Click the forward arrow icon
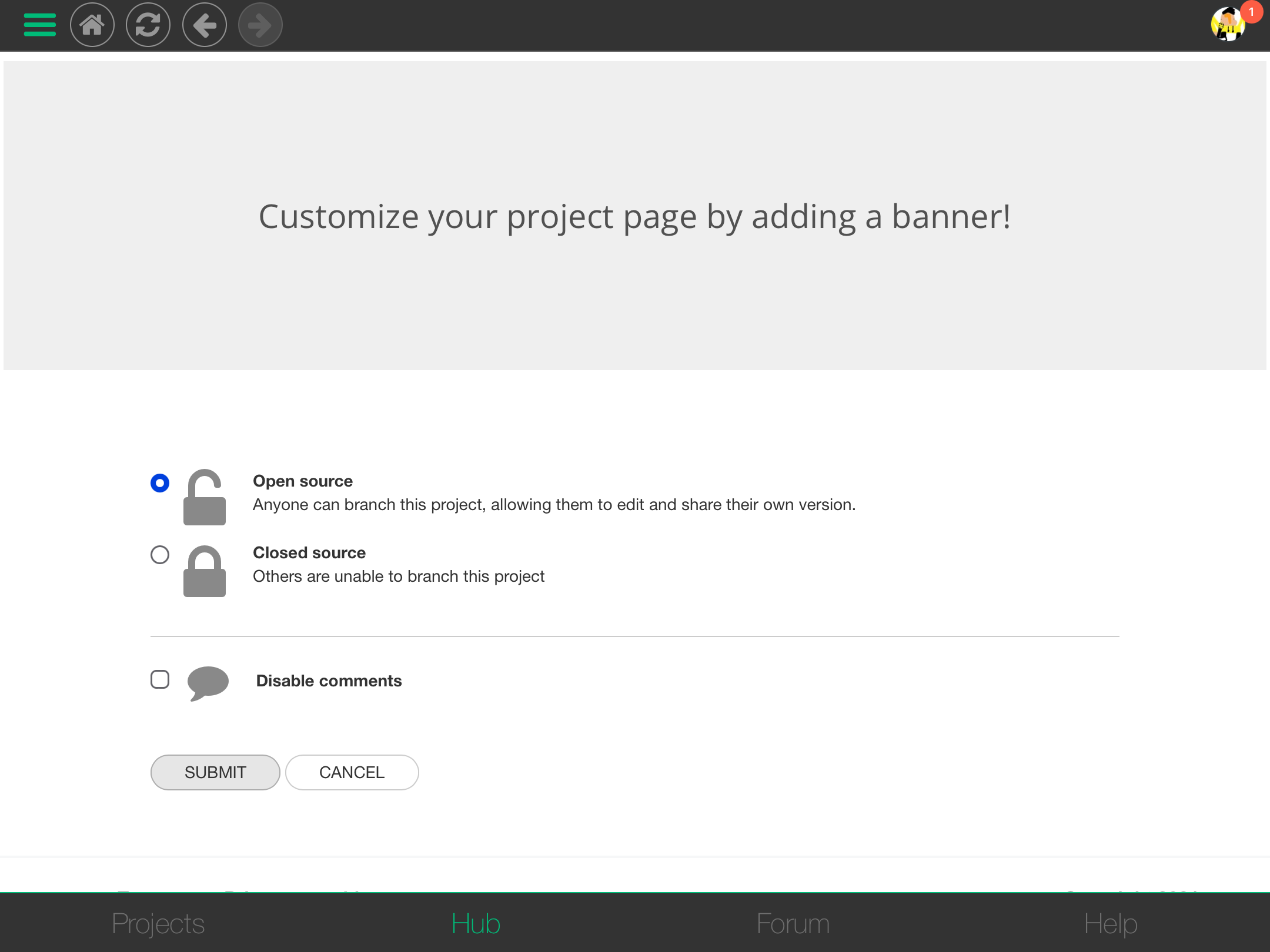The image size is (1270, 952). [x=260, y=25]
